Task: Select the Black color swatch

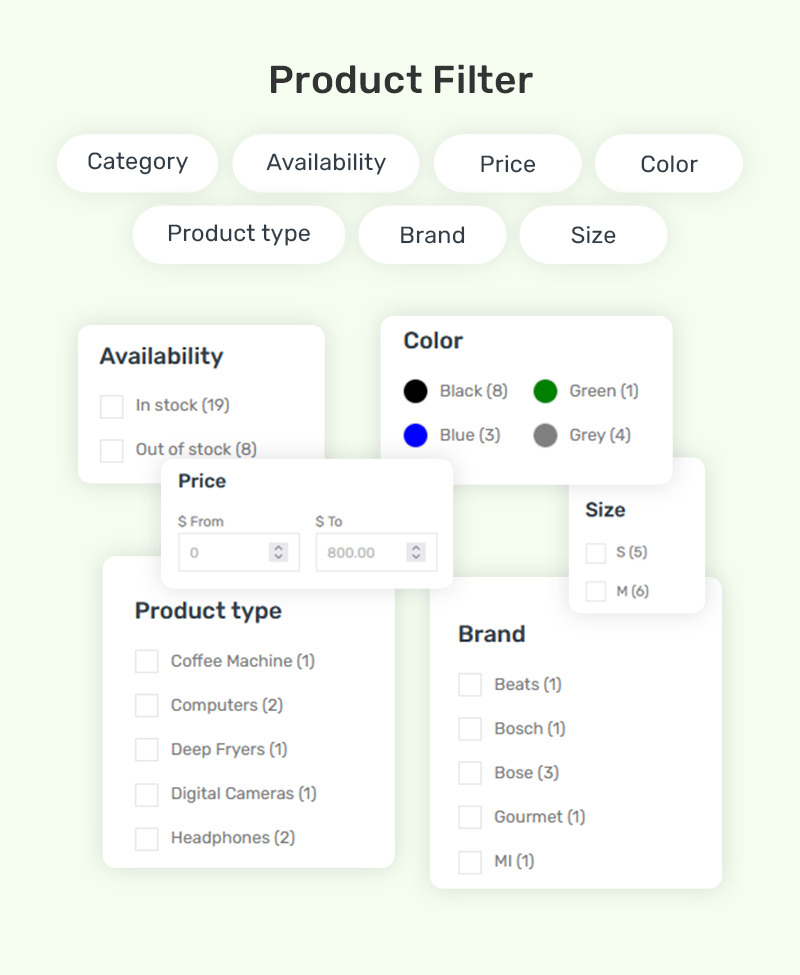Action: click(415, 391)
